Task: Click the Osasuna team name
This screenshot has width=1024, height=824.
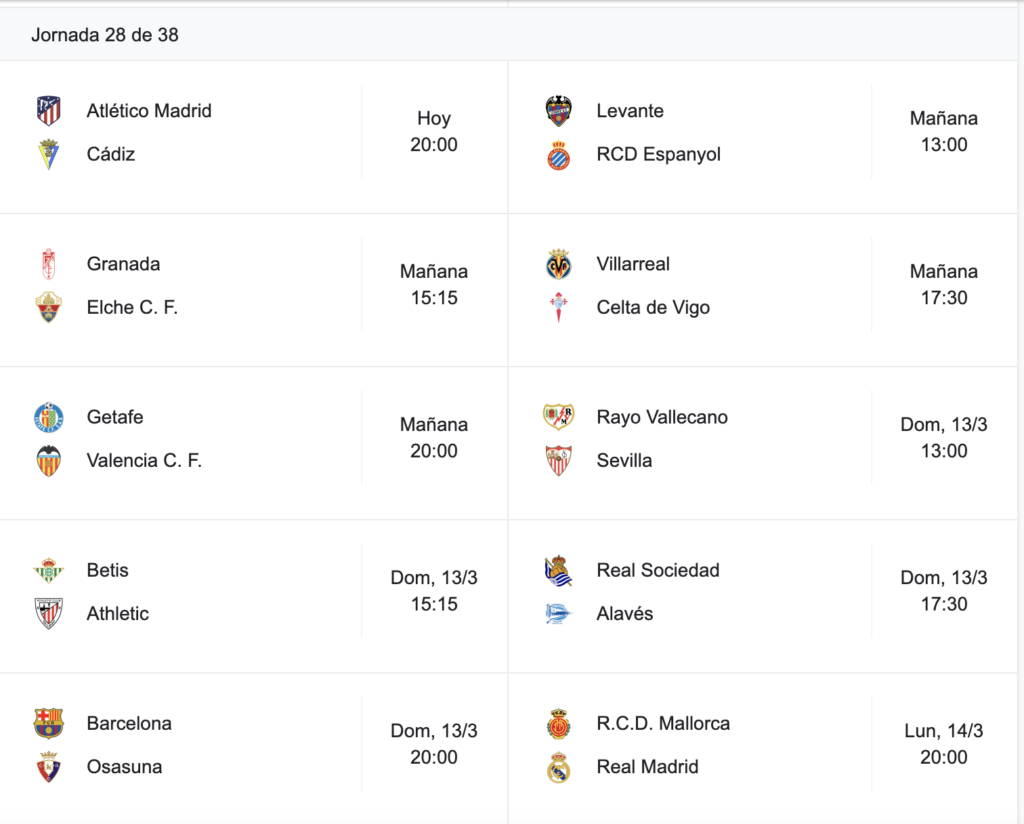Action: (x=124, y=767)
